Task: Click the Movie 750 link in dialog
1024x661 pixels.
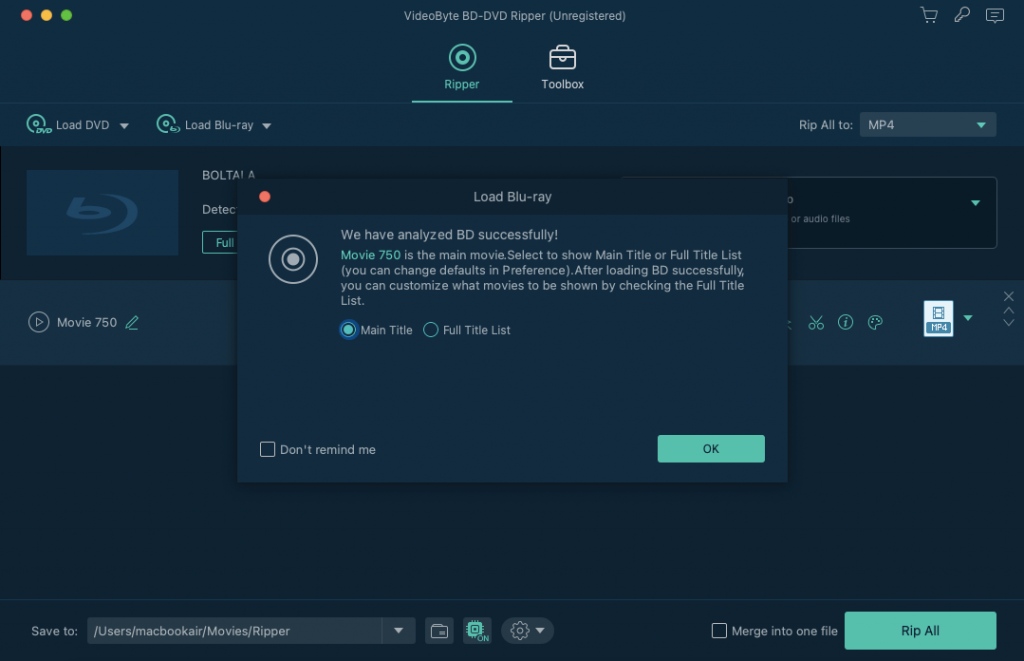Action: 370,255
